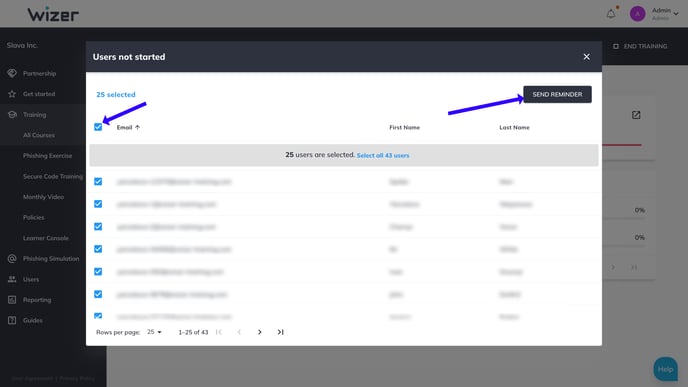Uncheck the fifth user row checkbox
Image resolution: width=688 pixels, height=387 pixels.
pos(98,272)
